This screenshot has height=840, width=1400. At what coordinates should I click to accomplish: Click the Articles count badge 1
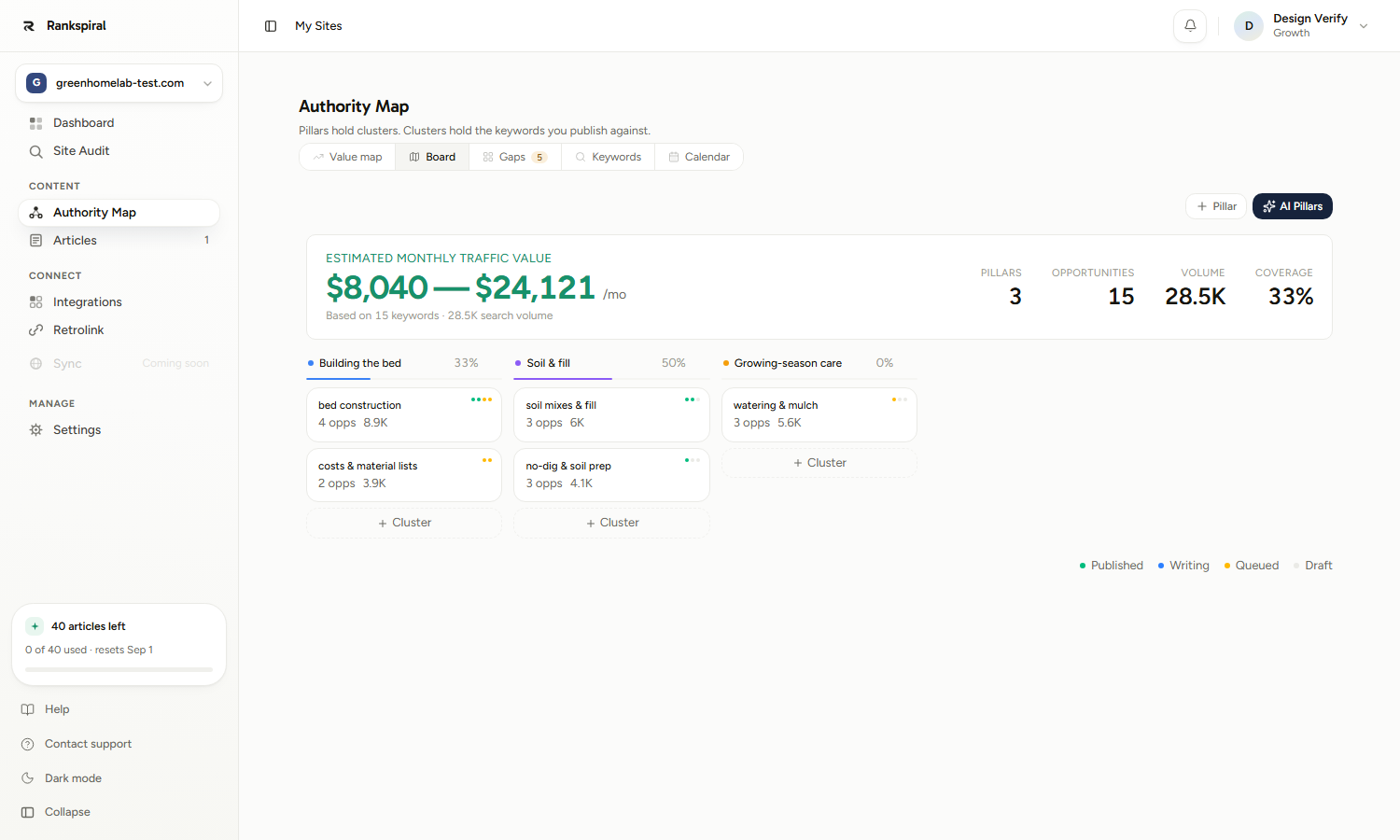pyautogui.click(x=206, y=241)
